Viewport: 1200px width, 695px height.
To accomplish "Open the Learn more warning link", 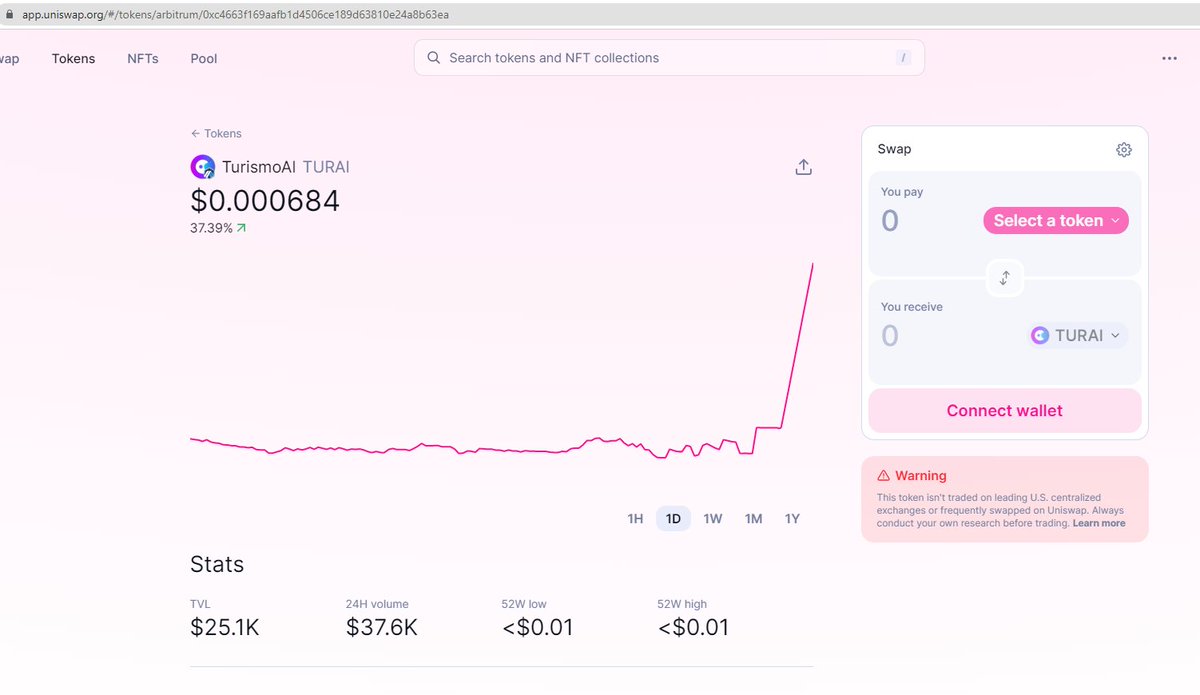I will tap(1099, 524).
